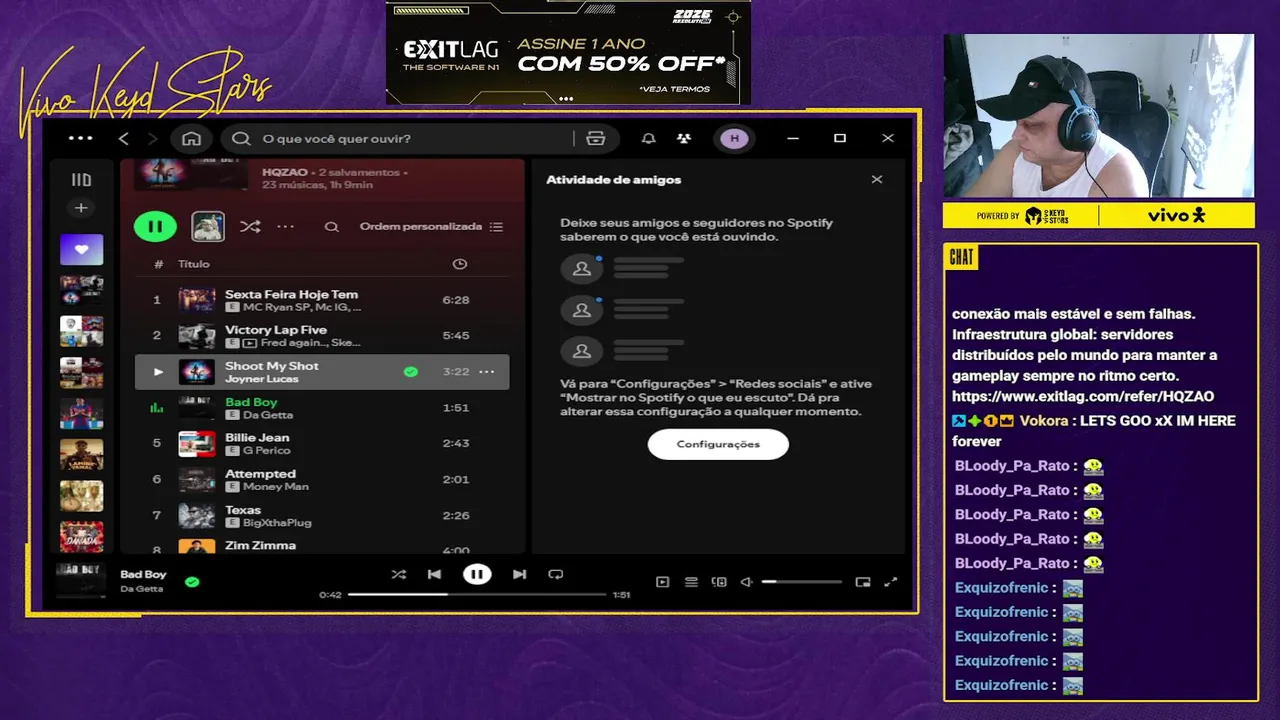Click the 'Configurações' button
The image size is (1280, 720).
(718, 444)
